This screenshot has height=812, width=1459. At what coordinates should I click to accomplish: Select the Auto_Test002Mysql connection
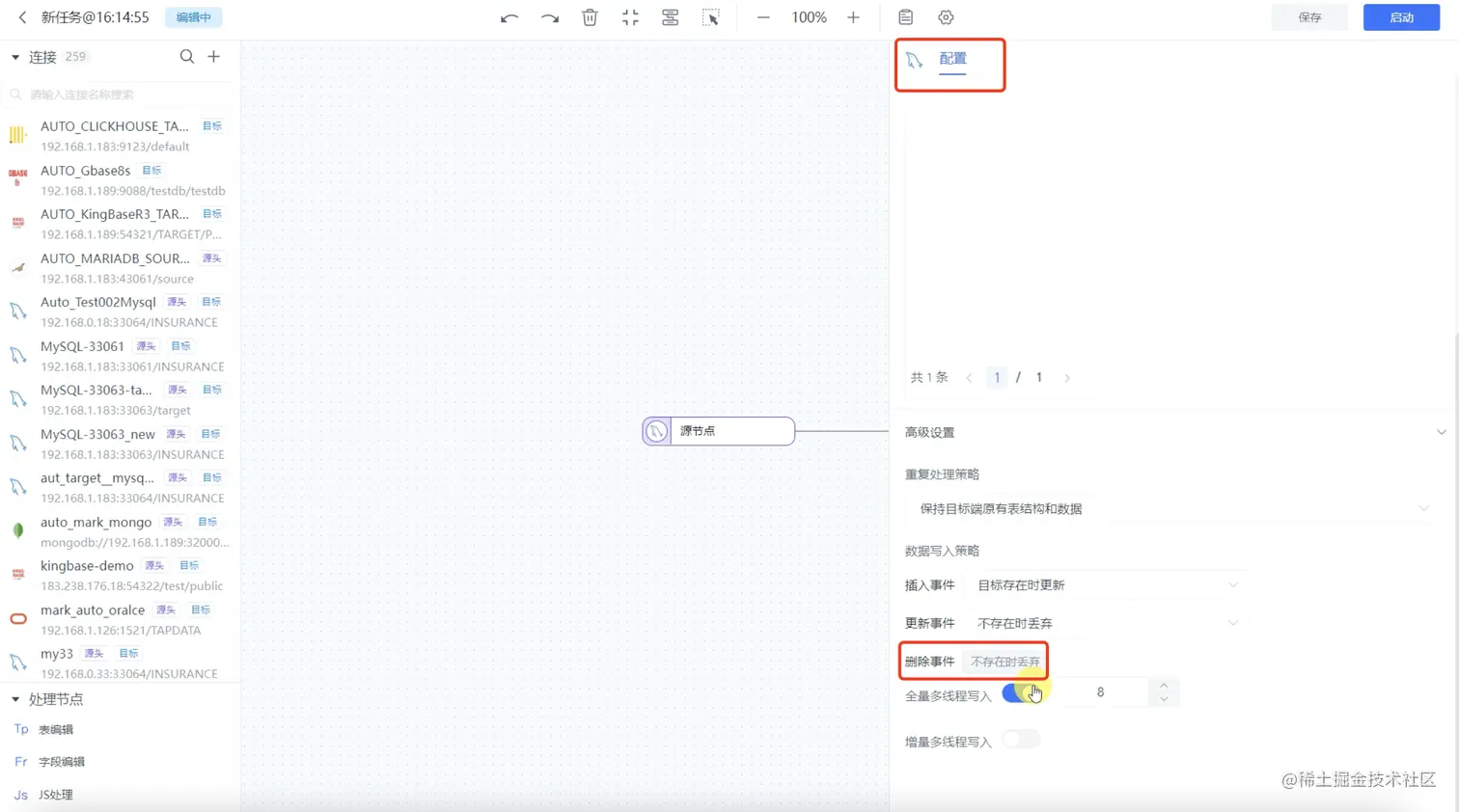120,311
